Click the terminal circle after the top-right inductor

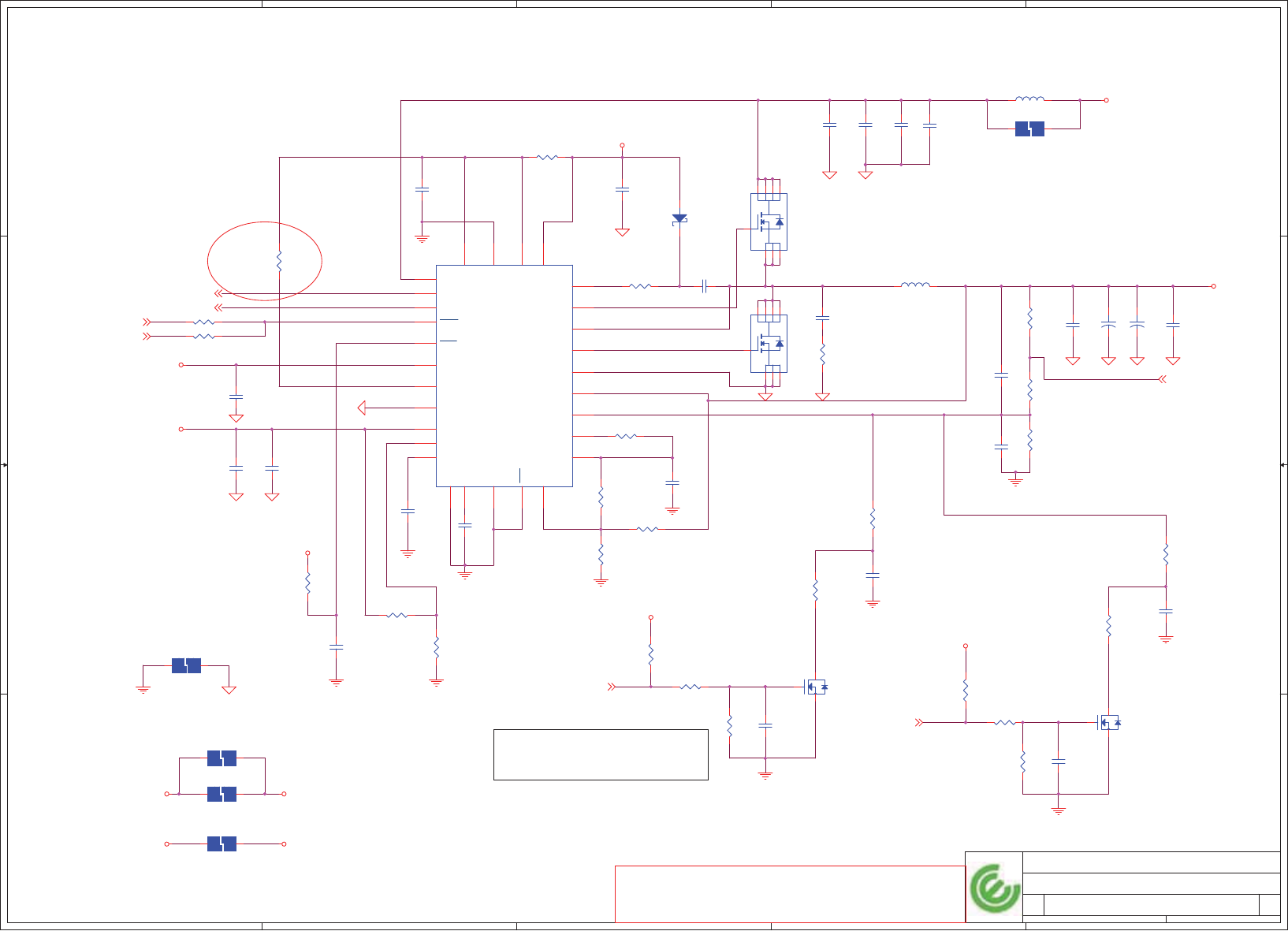pyautogui.click(x=1106, y=100)
